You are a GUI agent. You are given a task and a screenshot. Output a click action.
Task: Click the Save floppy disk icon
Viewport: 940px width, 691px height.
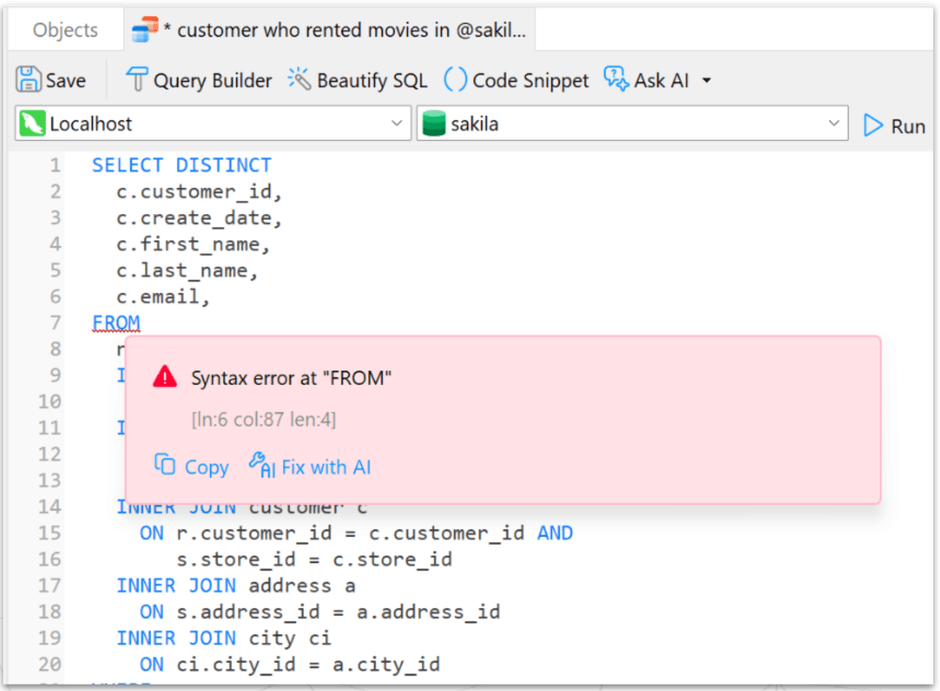pos(28,80)
